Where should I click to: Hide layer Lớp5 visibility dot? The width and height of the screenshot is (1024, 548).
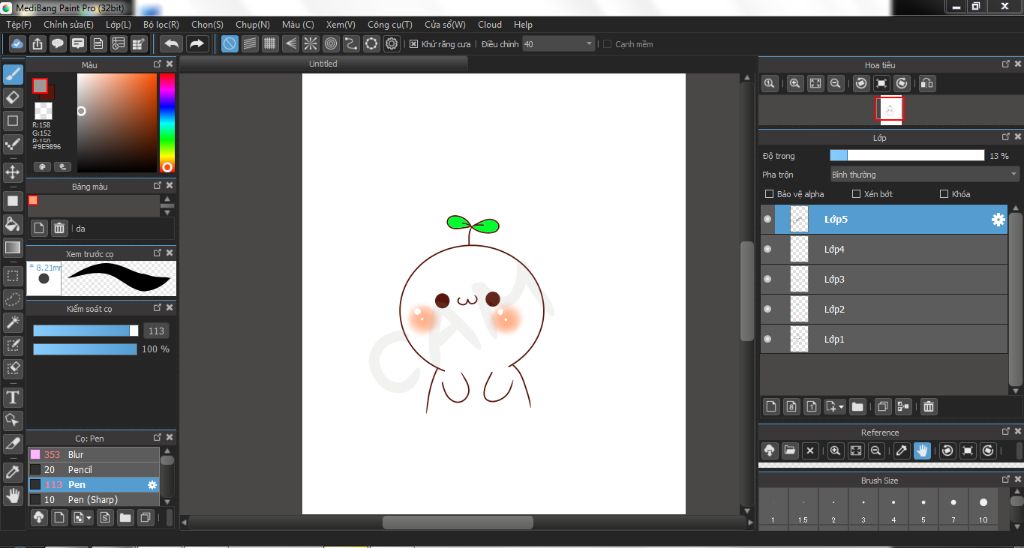coord(767,219)
